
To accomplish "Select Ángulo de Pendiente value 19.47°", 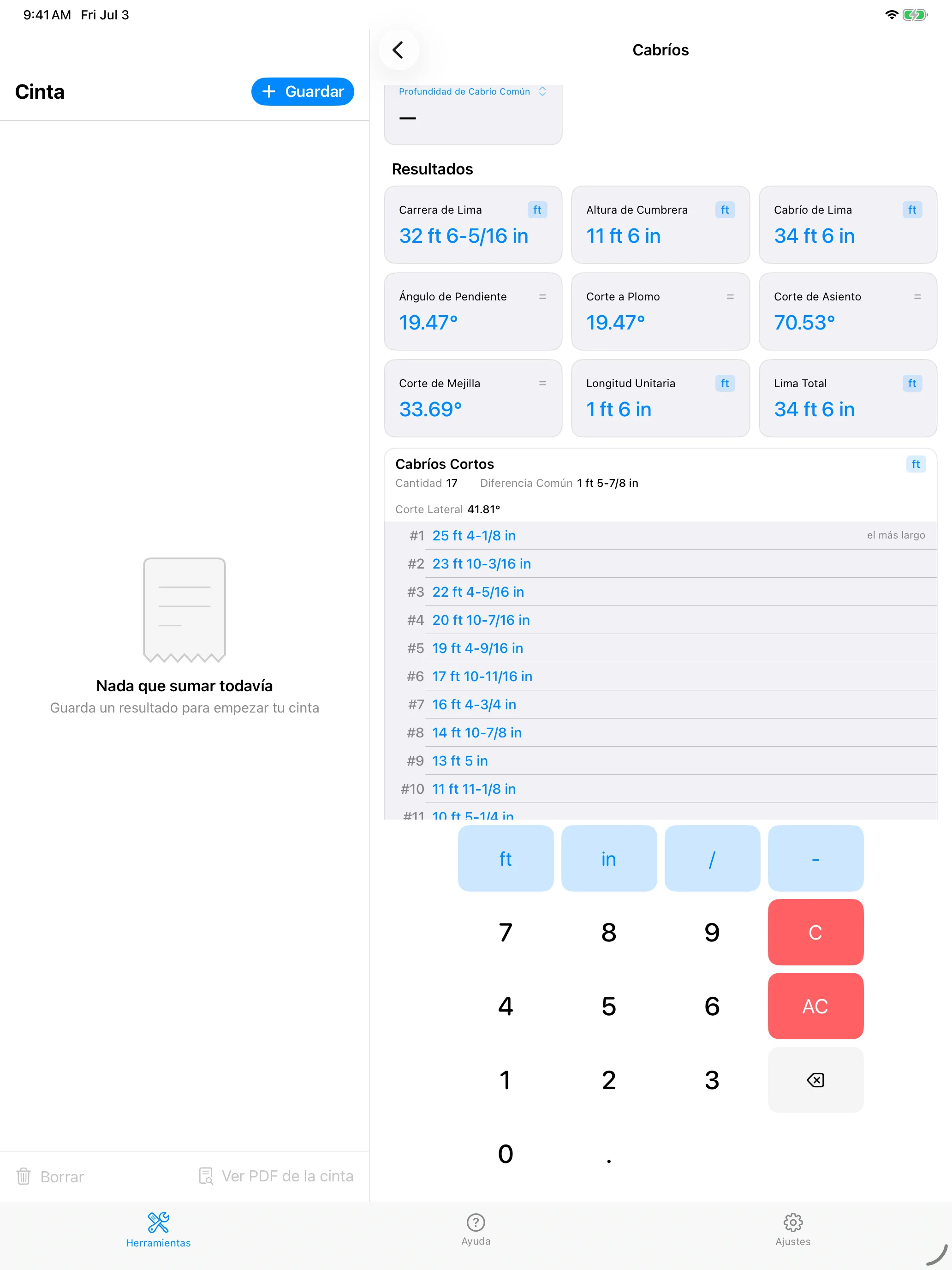I will (428, 323).
